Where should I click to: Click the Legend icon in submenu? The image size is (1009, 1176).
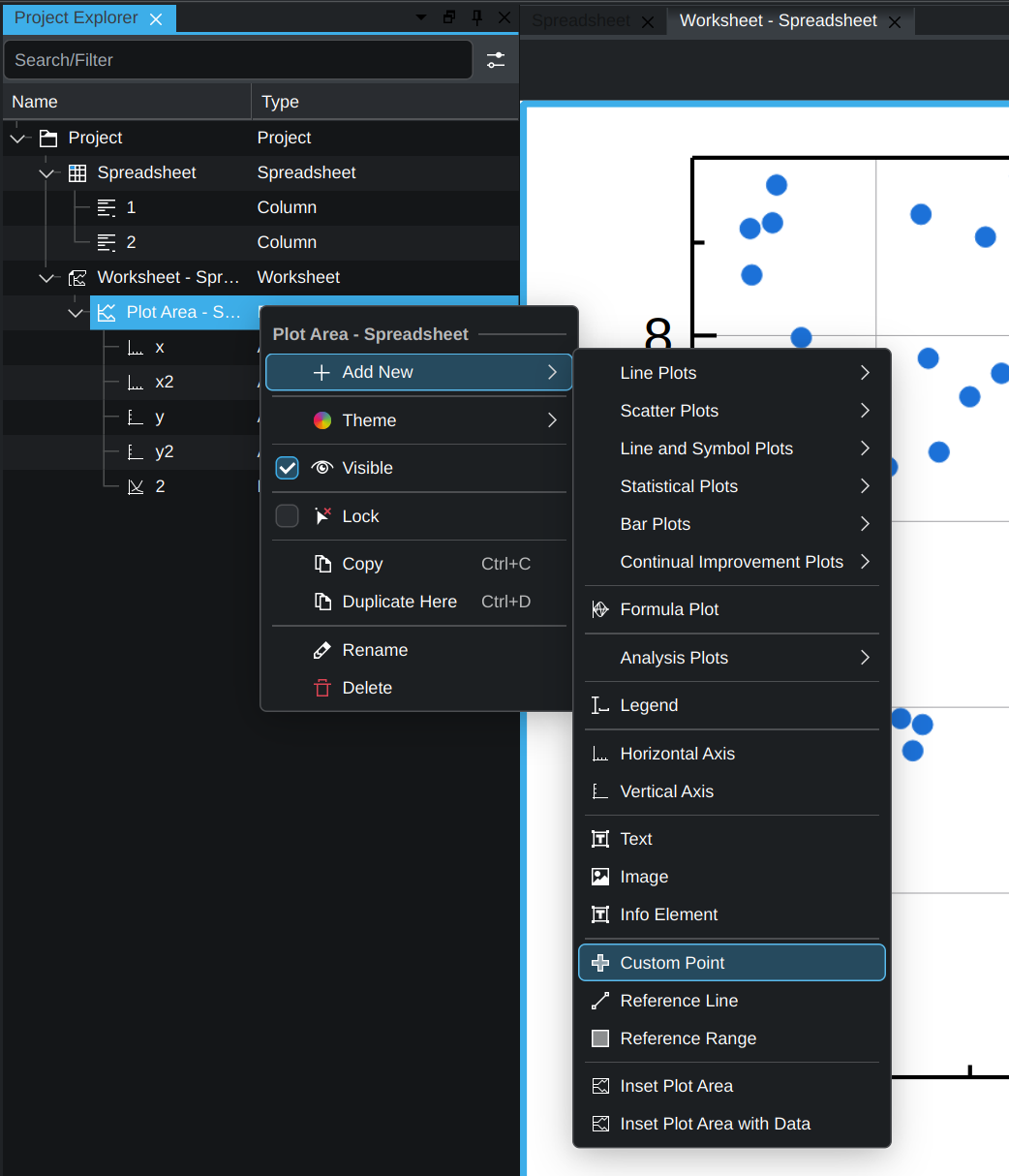(600, 705)
